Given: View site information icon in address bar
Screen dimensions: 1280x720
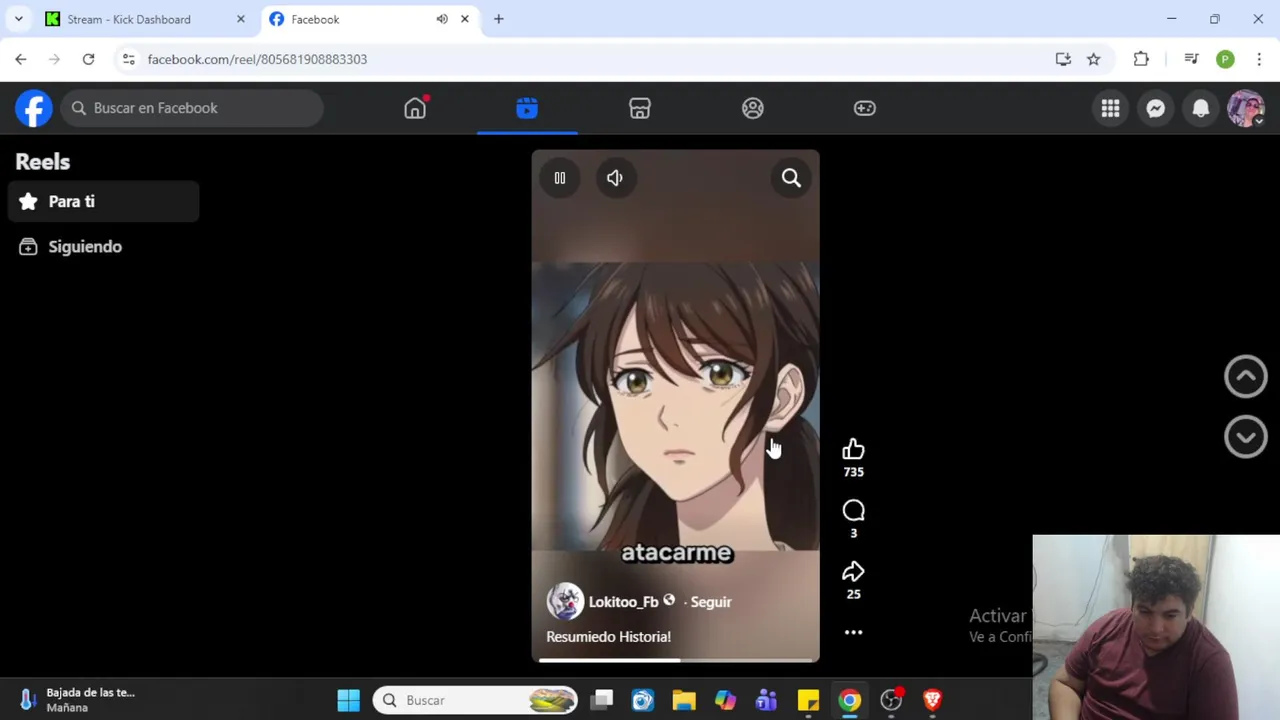Looking at the screenshot, I should pyautogui.click(x=128, y=59).
